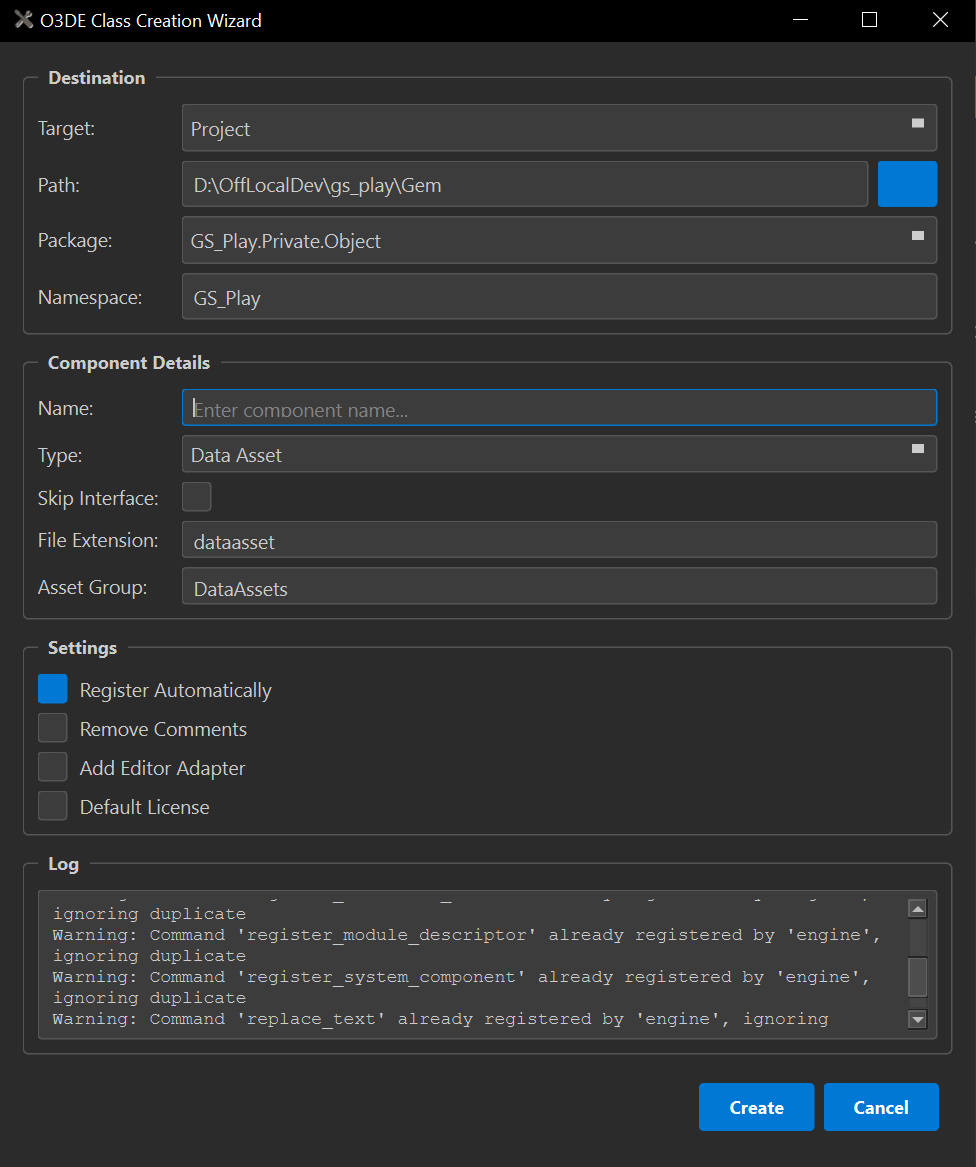Image resolution: width=976 pixels, height=1167 pixels.
Task: Enable the Remove Comments option
Action: pyautogui.click(x=52, y=727)
